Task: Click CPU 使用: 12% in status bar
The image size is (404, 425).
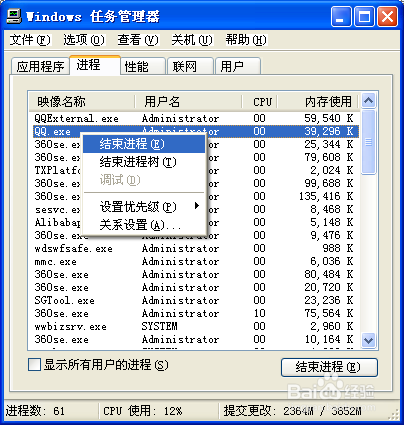Action: click(143, 411)
